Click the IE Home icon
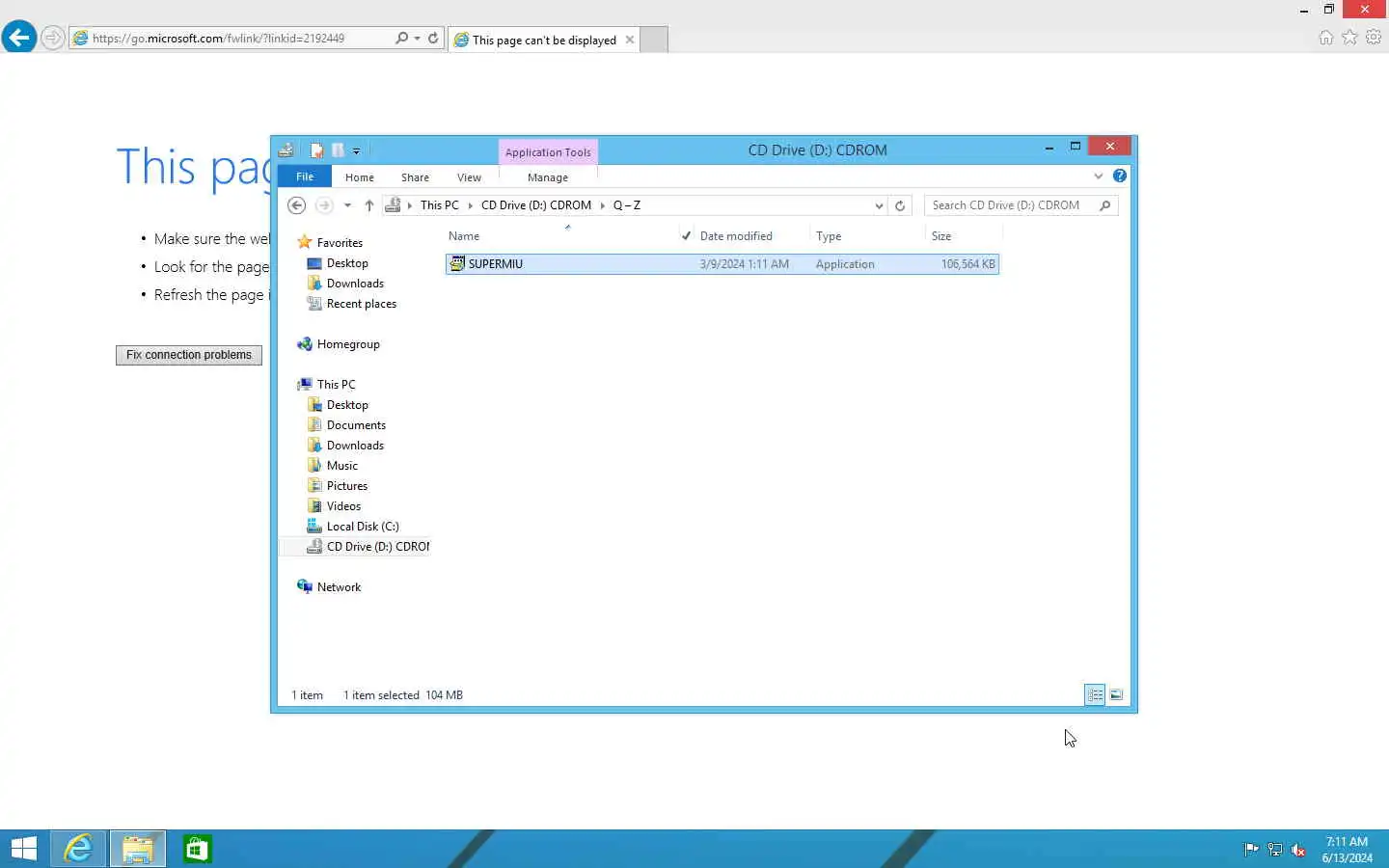 point(1326,37)
